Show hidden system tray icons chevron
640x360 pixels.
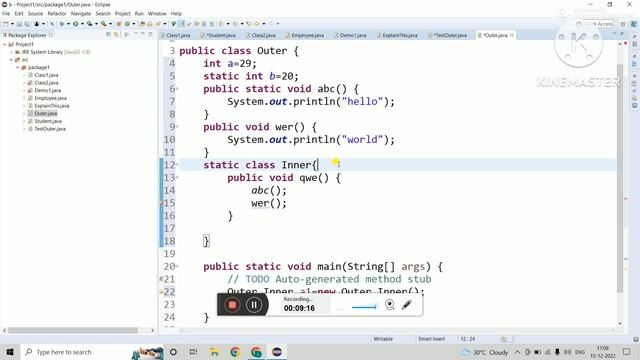(x=517, y=352)
